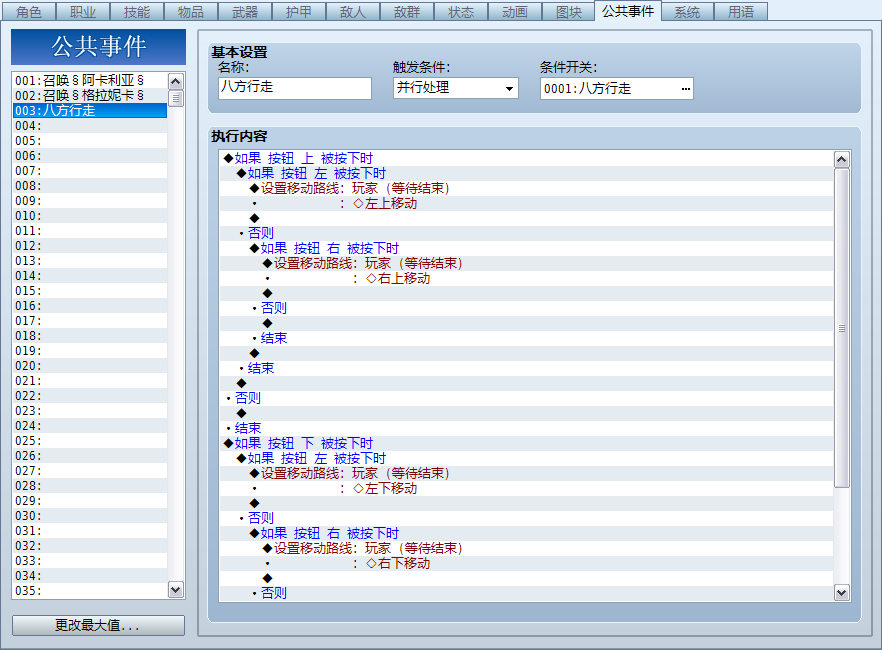Screen dimensions: 882x650
Task: Click 执行内容 scroll up arrow
Action: coord(842,160)
